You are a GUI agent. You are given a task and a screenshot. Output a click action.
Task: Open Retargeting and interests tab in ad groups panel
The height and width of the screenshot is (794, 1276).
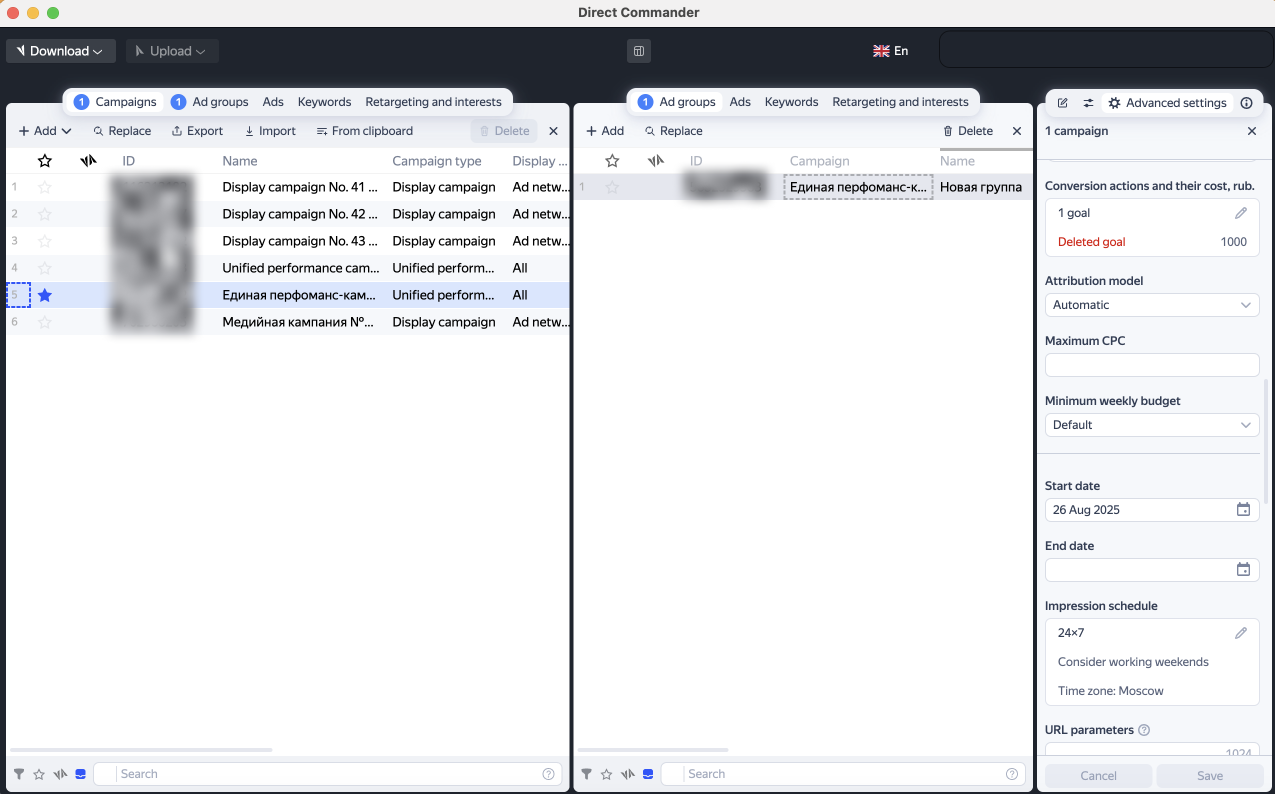coord(900,102)
